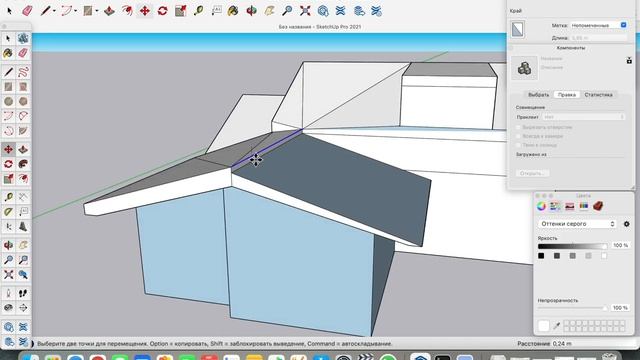
Task: Open the color sliders tab in Цвета panel
Action: point(555,206)
